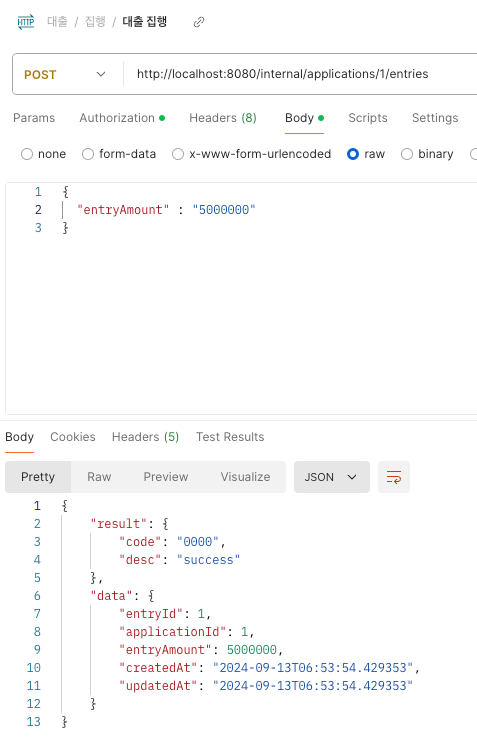
Task: Click "data" key in response
Action: (x=112, y=596)
